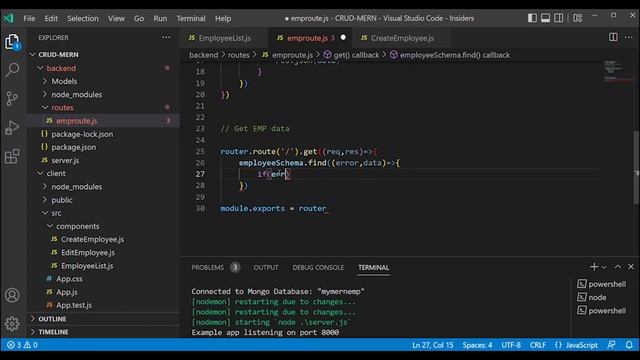Open the notifications bell

click(629, 345)
